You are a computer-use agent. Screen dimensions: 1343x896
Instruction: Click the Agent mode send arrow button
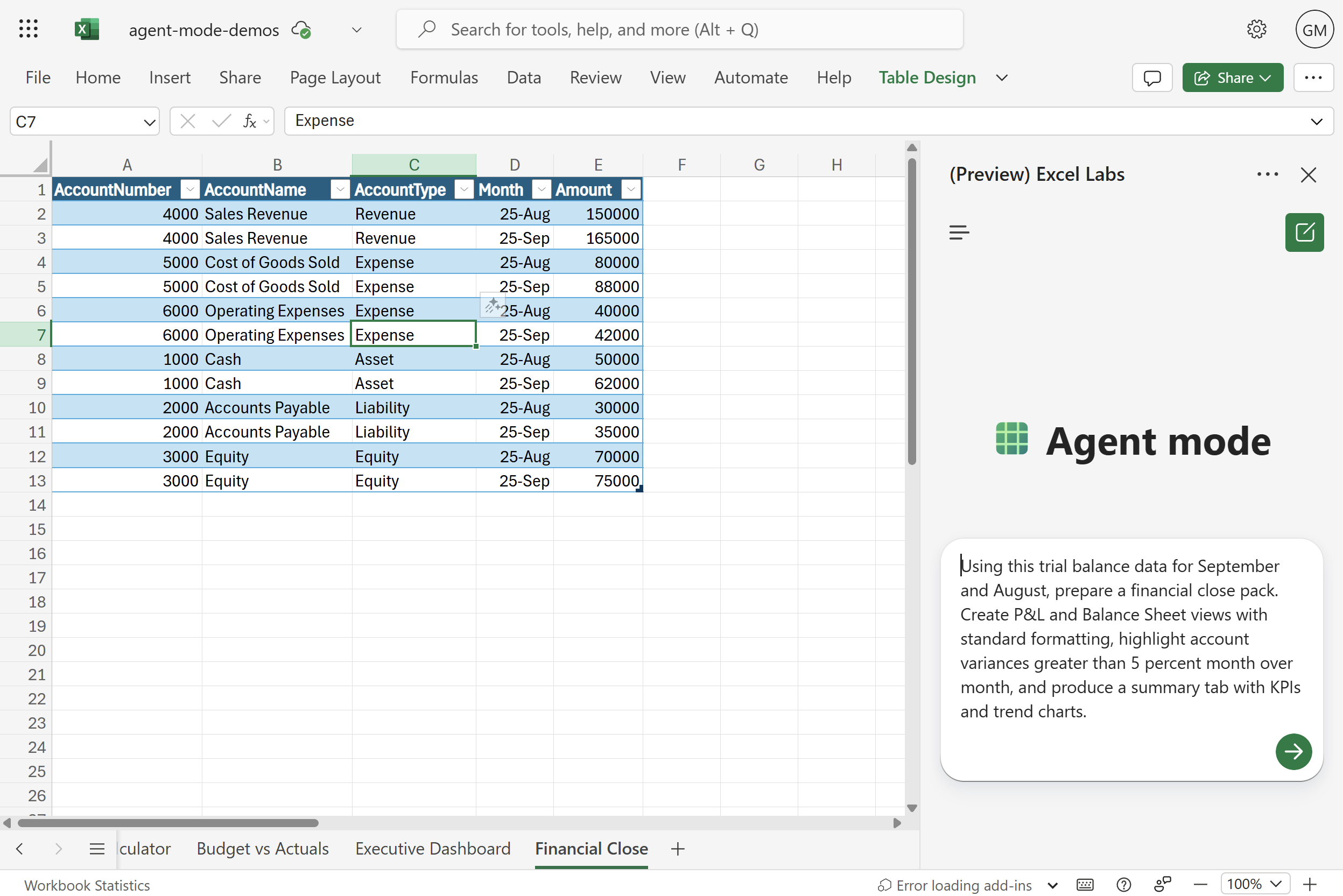[1293, 751]
